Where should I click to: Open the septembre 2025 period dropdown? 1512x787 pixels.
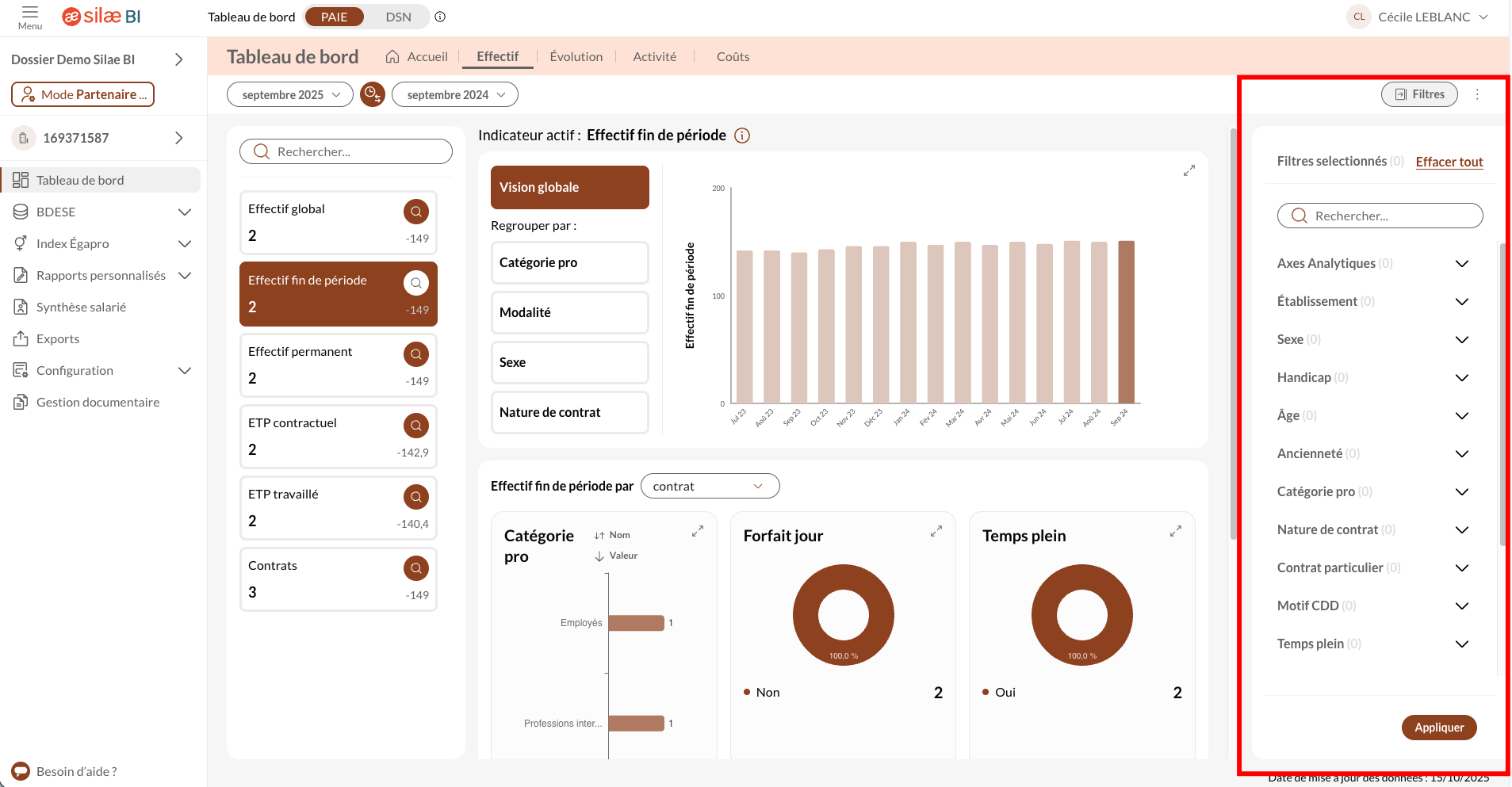[x=290, y=94]
